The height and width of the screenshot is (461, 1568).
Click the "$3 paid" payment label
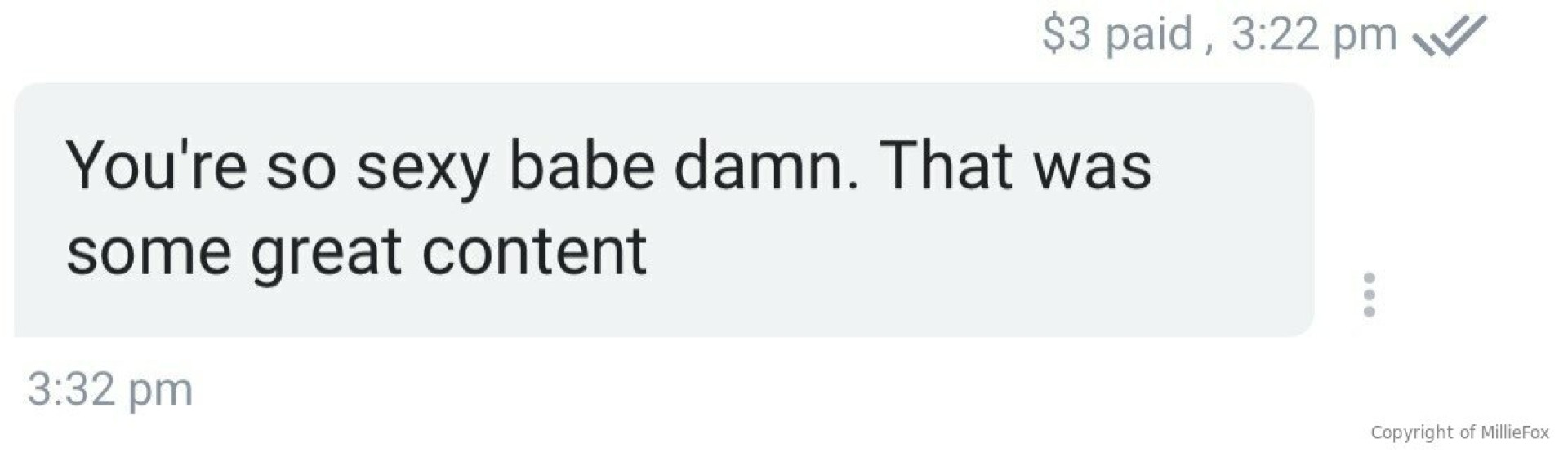click(1117, 35)
